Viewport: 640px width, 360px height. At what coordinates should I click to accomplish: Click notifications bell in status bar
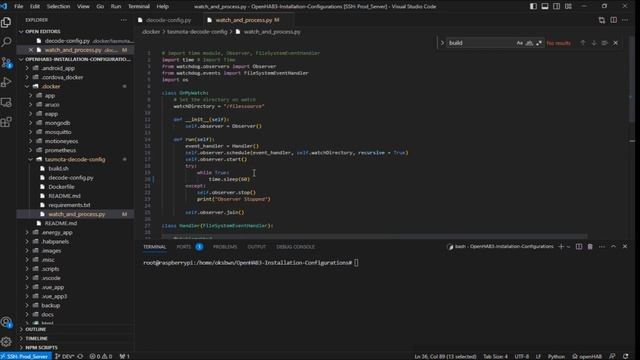point(625,356)
